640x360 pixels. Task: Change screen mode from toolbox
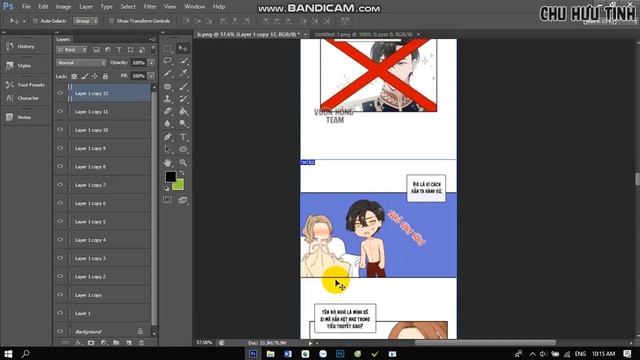183,200
